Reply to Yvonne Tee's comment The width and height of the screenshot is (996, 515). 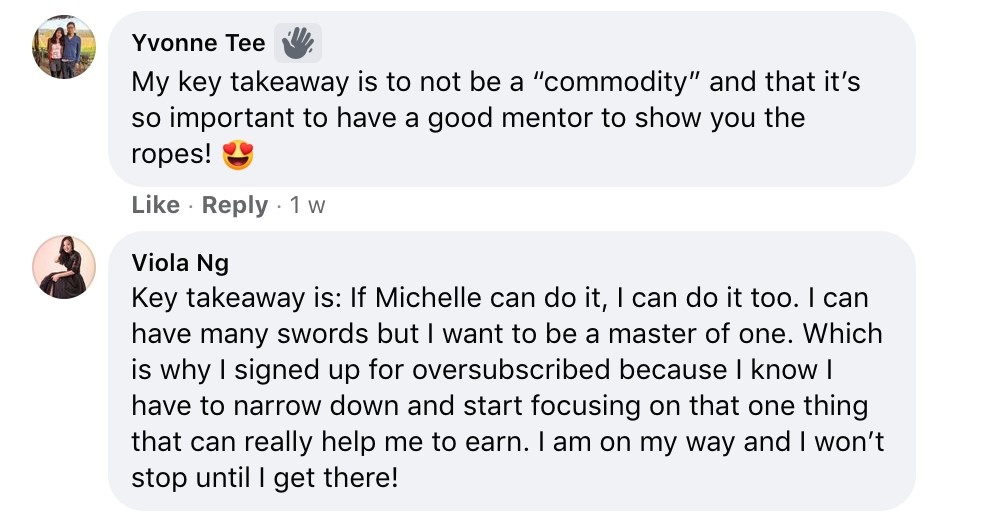click(235, 206)
